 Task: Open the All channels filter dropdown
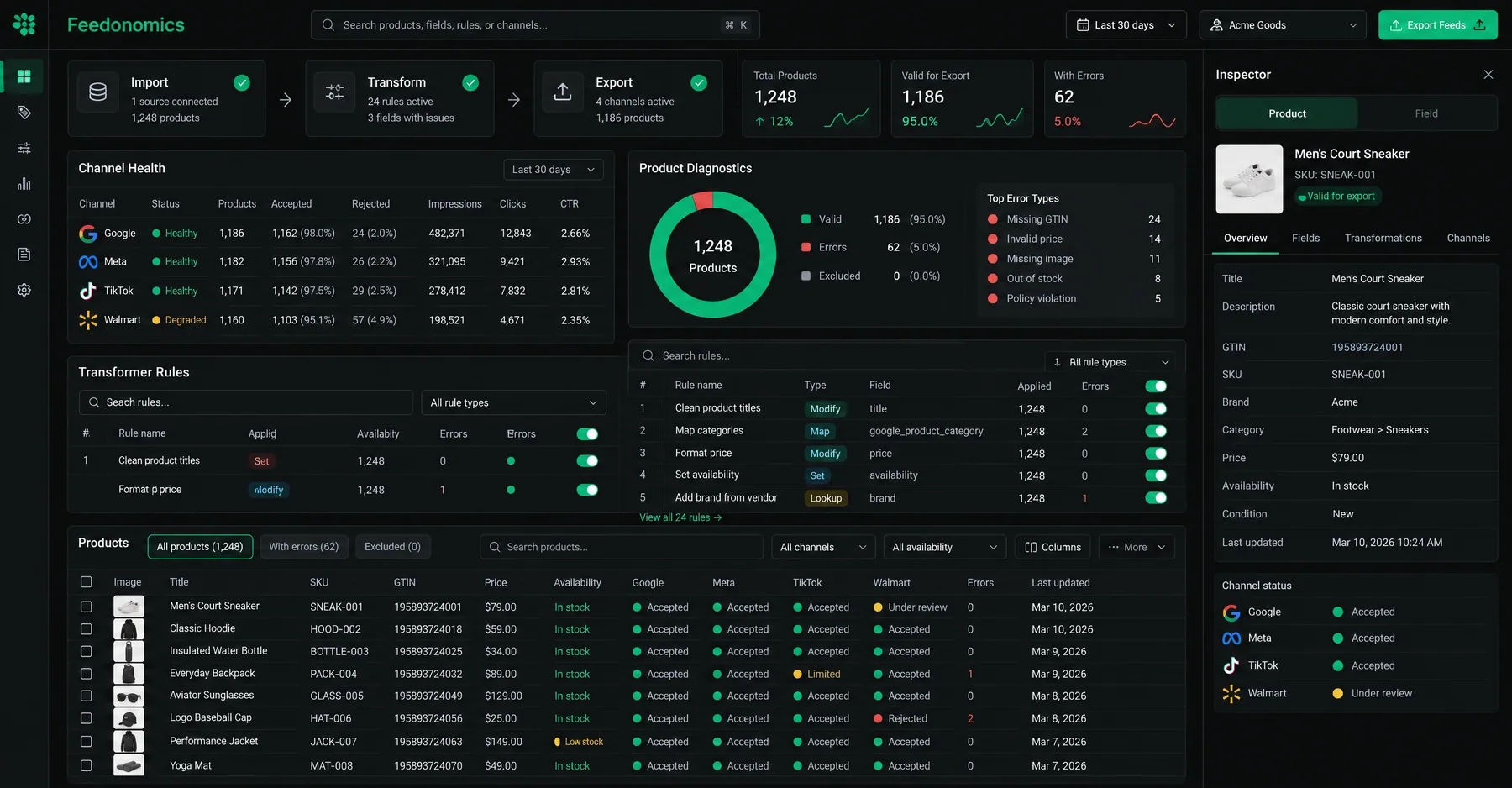point(823,548)
